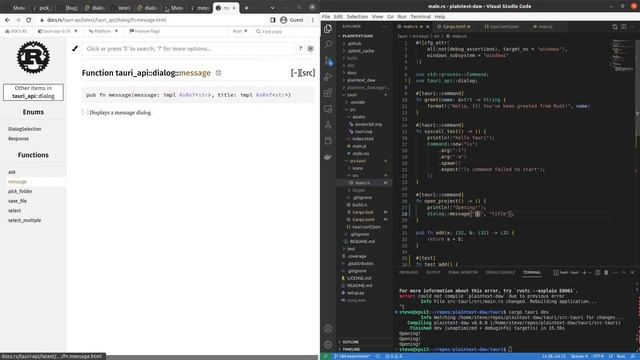This screenshot has height=360, width=640.
Task: Reload the browser page
Action: 29,20
